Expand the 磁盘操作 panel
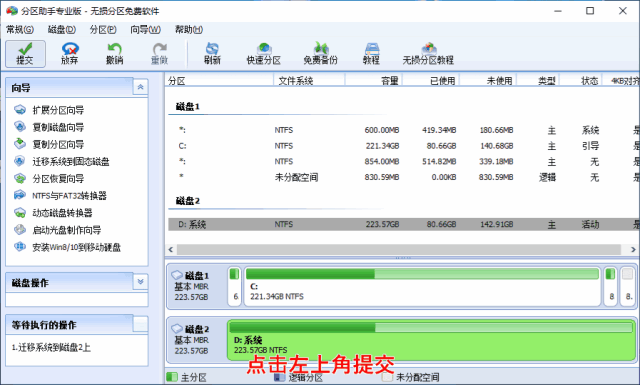 (x=140, y=282)
